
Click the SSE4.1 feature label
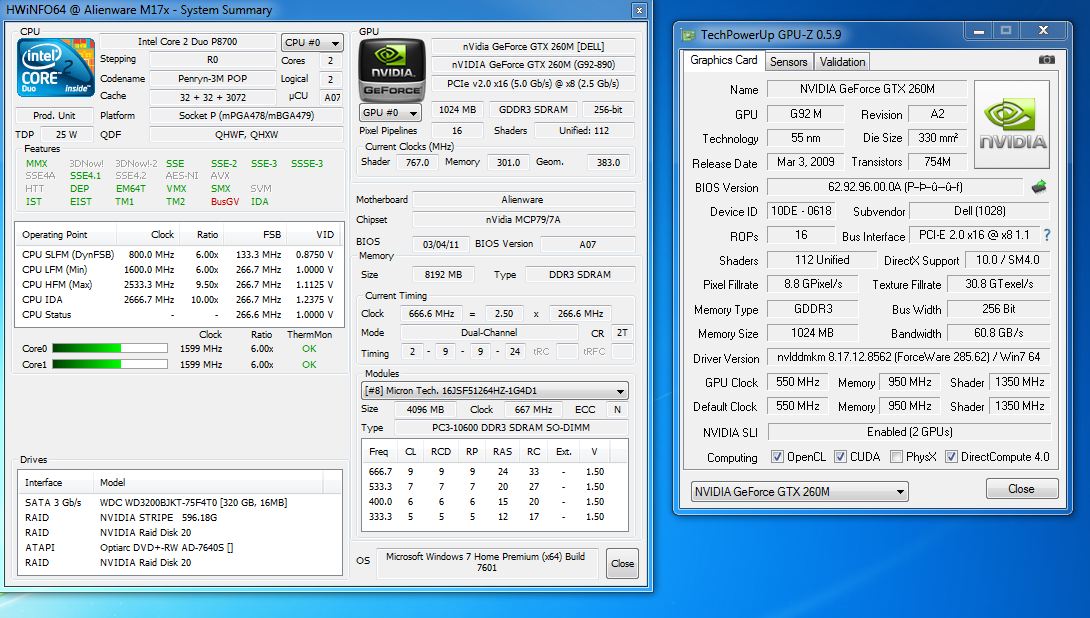pyautogui.click(x=86, y=176)
